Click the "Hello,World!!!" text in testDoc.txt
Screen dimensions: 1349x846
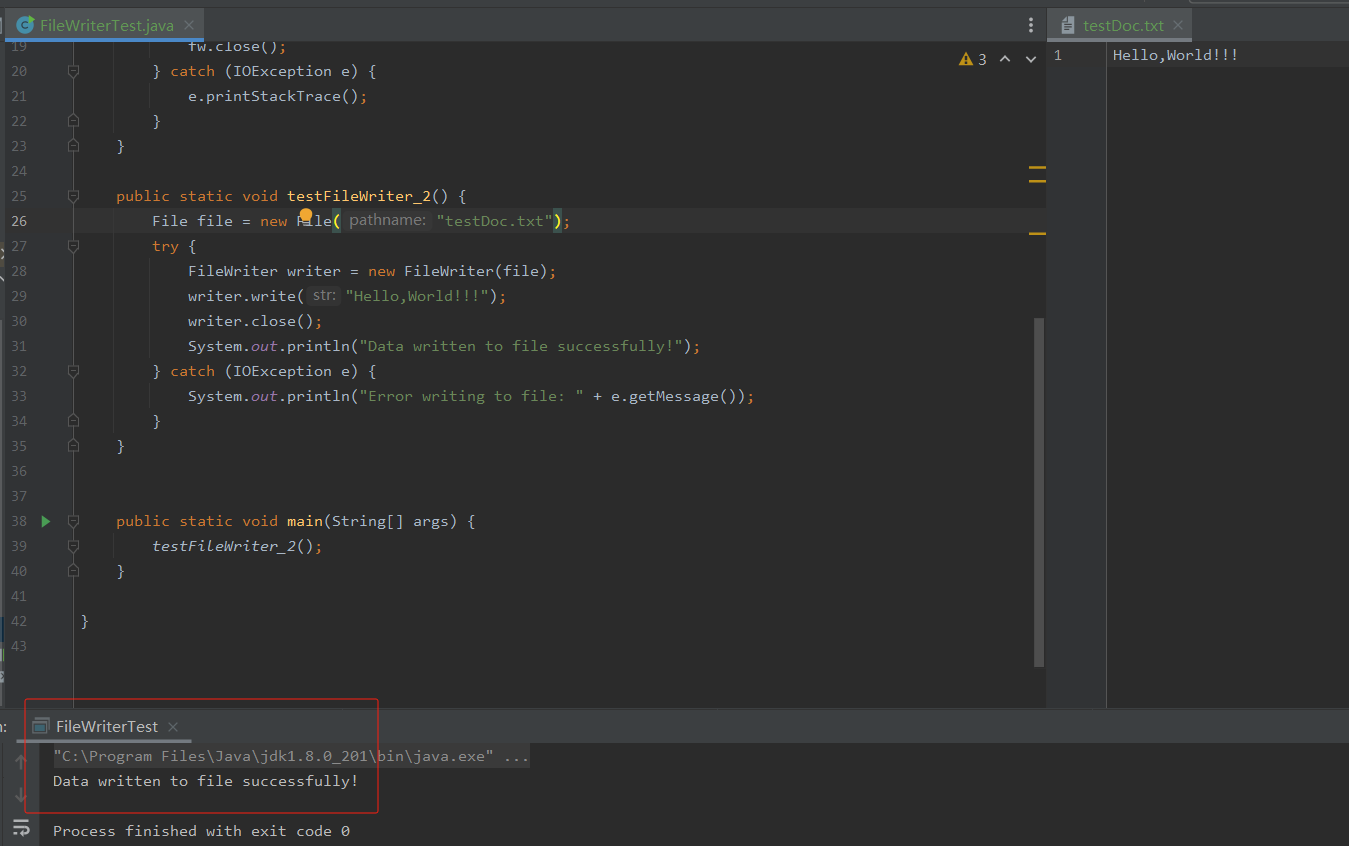tap(1175, 55)
